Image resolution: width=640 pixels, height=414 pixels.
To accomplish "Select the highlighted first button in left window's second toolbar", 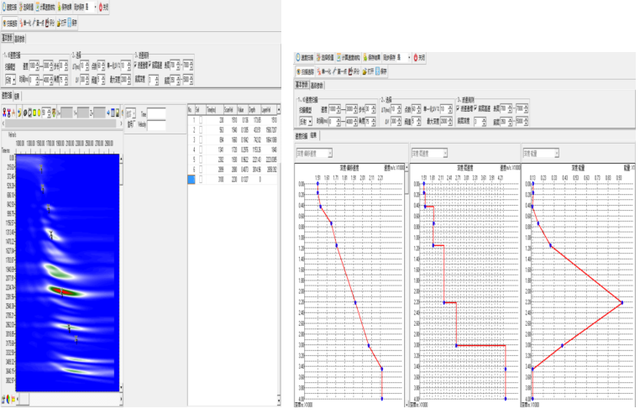I will pos(10,23).
